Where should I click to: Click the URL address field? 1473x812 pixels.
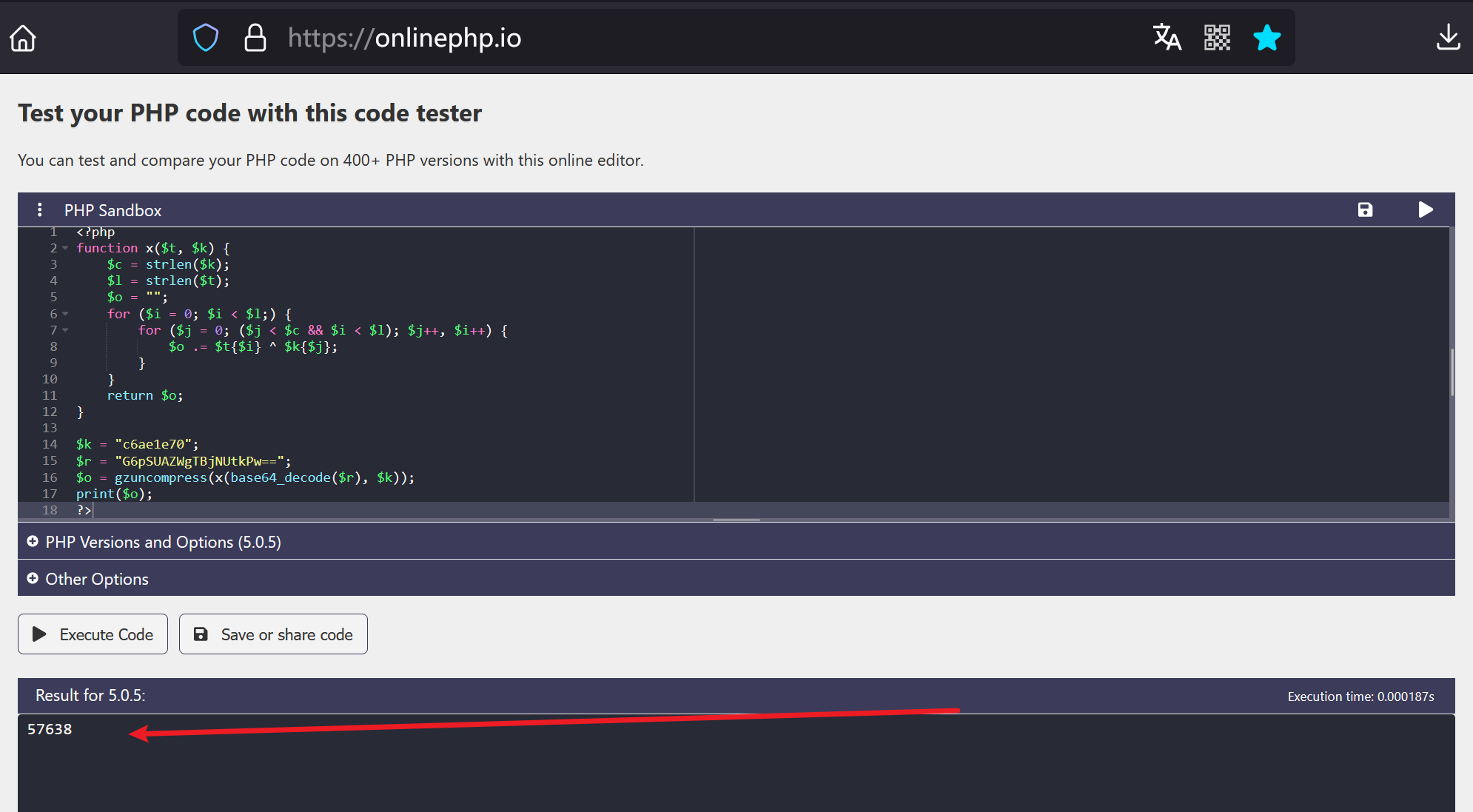(x=666, y=38)
